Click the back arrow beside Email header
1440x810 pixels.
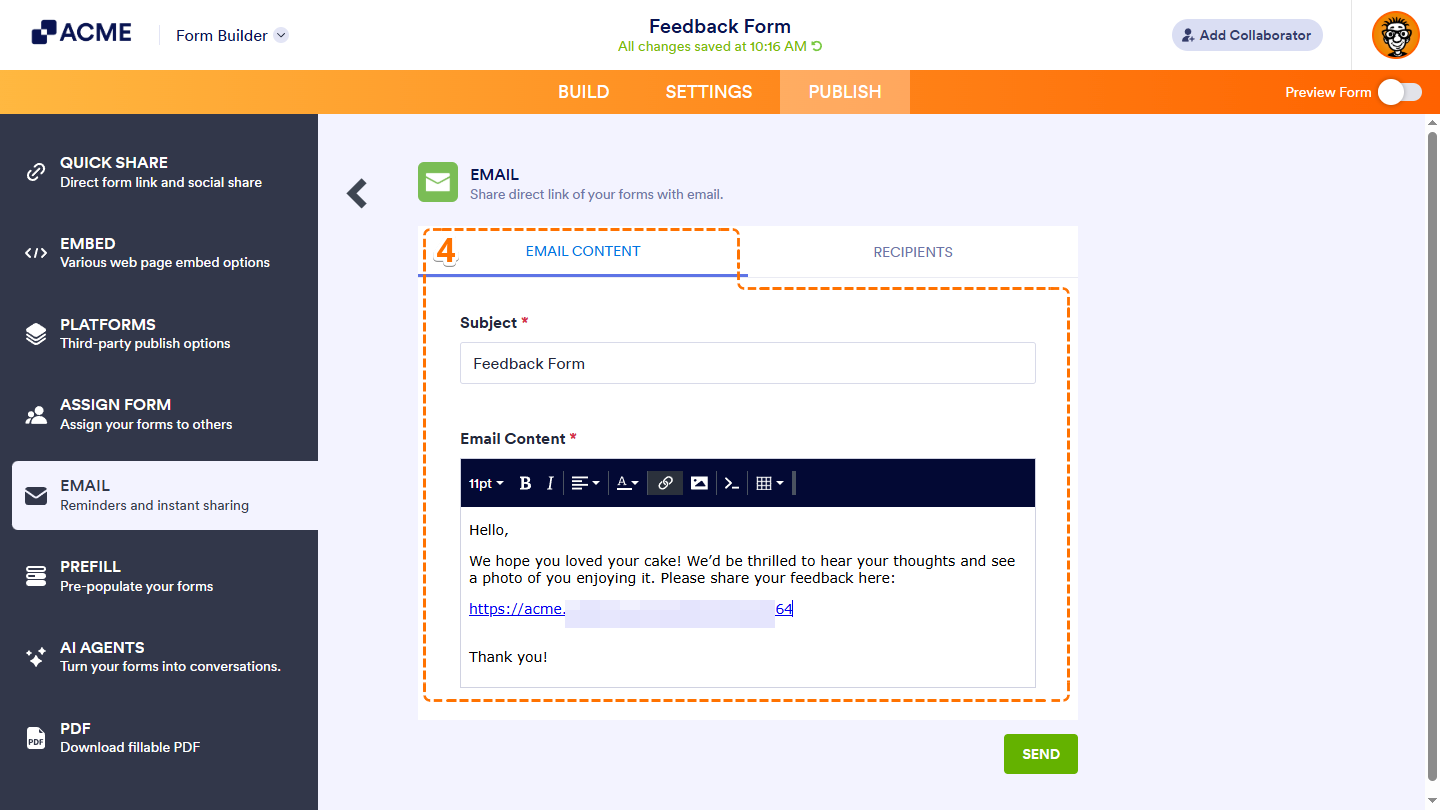click(x=357, y=193)
